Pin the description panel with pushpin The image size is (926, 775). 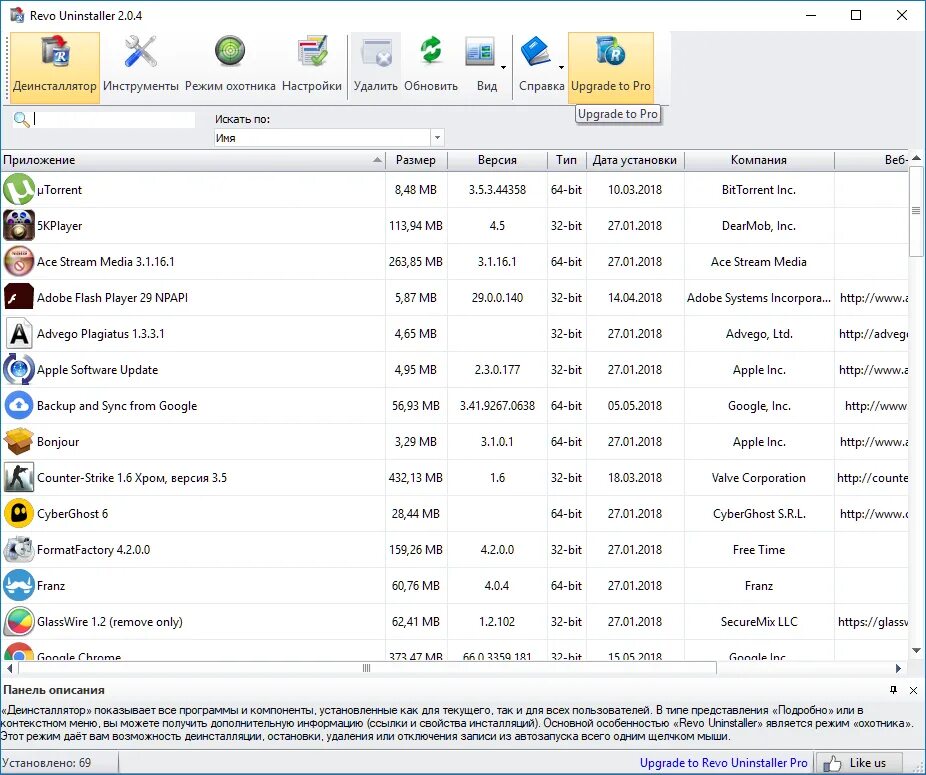coord(894,690)
